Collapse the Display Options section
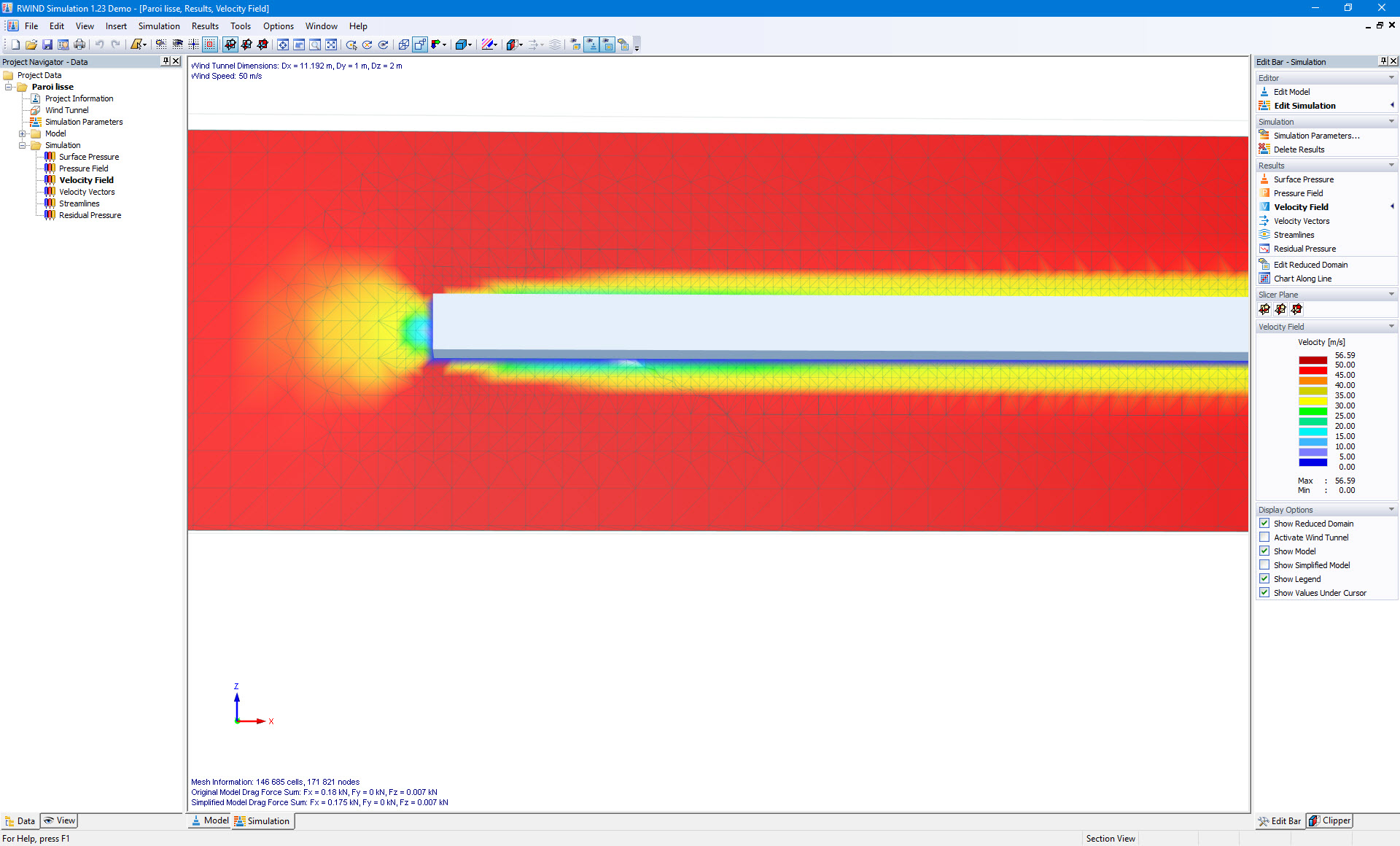 click(1391, 509)
